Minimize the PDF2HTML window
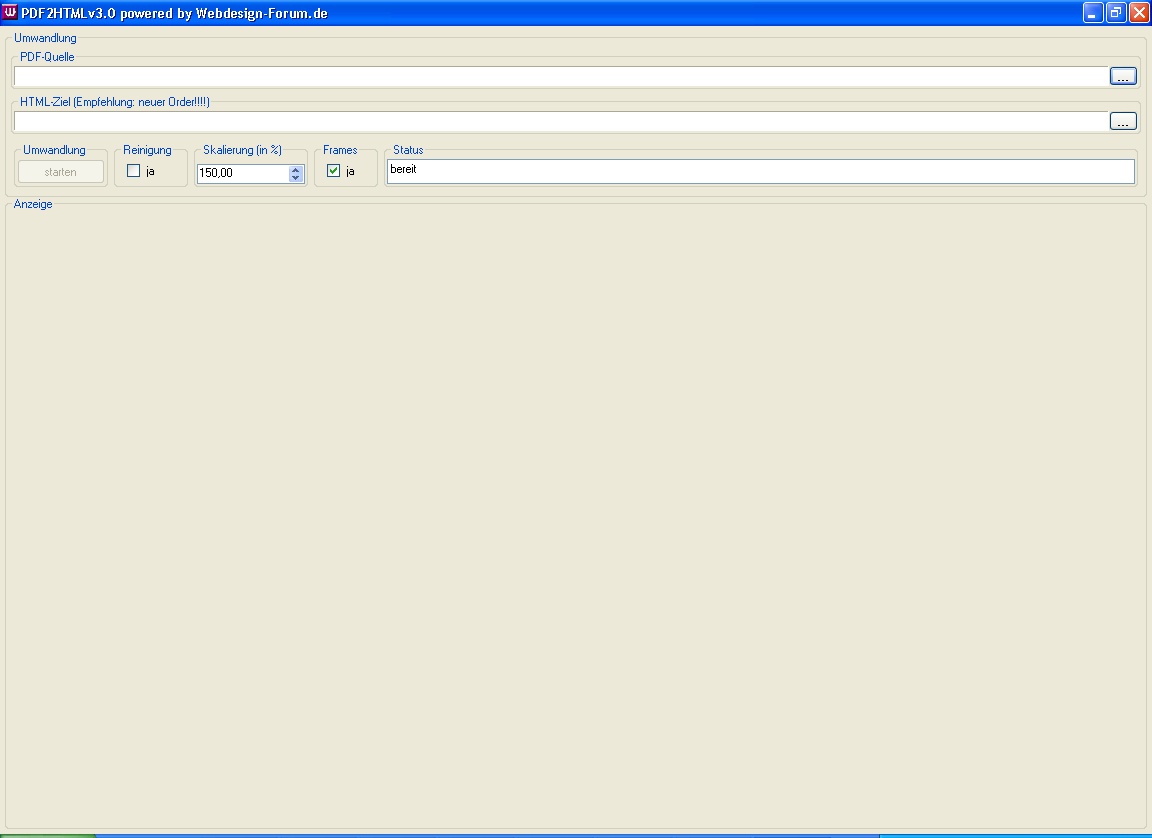Viewport: 1152px width, 838px height. click(1093, 13)
